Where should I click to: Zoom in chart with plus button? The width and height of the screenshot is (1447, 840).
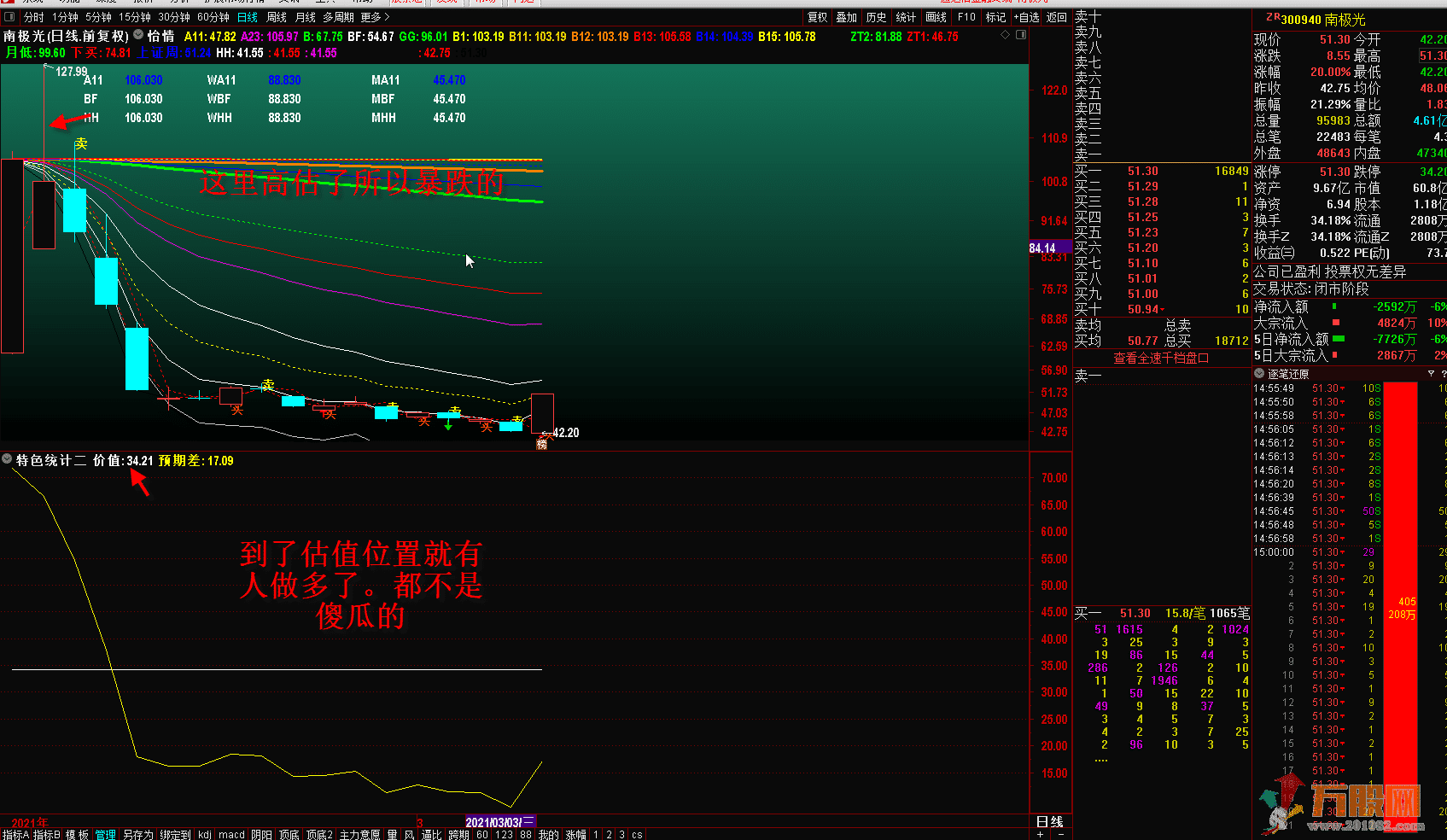tap(1040, 834)
